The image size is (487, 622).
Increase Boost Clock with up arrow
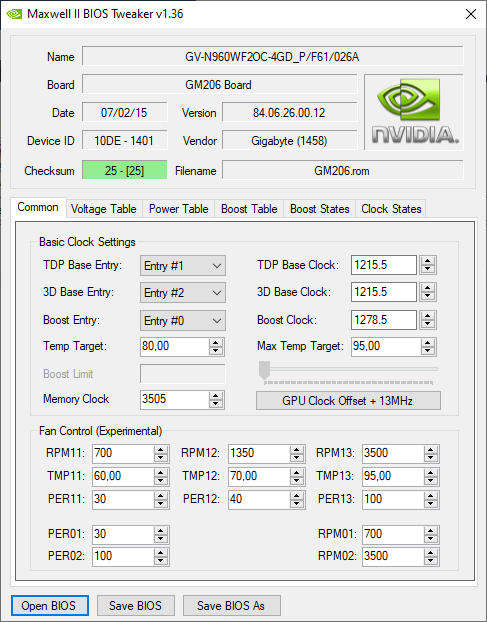[x=428, y=316]
